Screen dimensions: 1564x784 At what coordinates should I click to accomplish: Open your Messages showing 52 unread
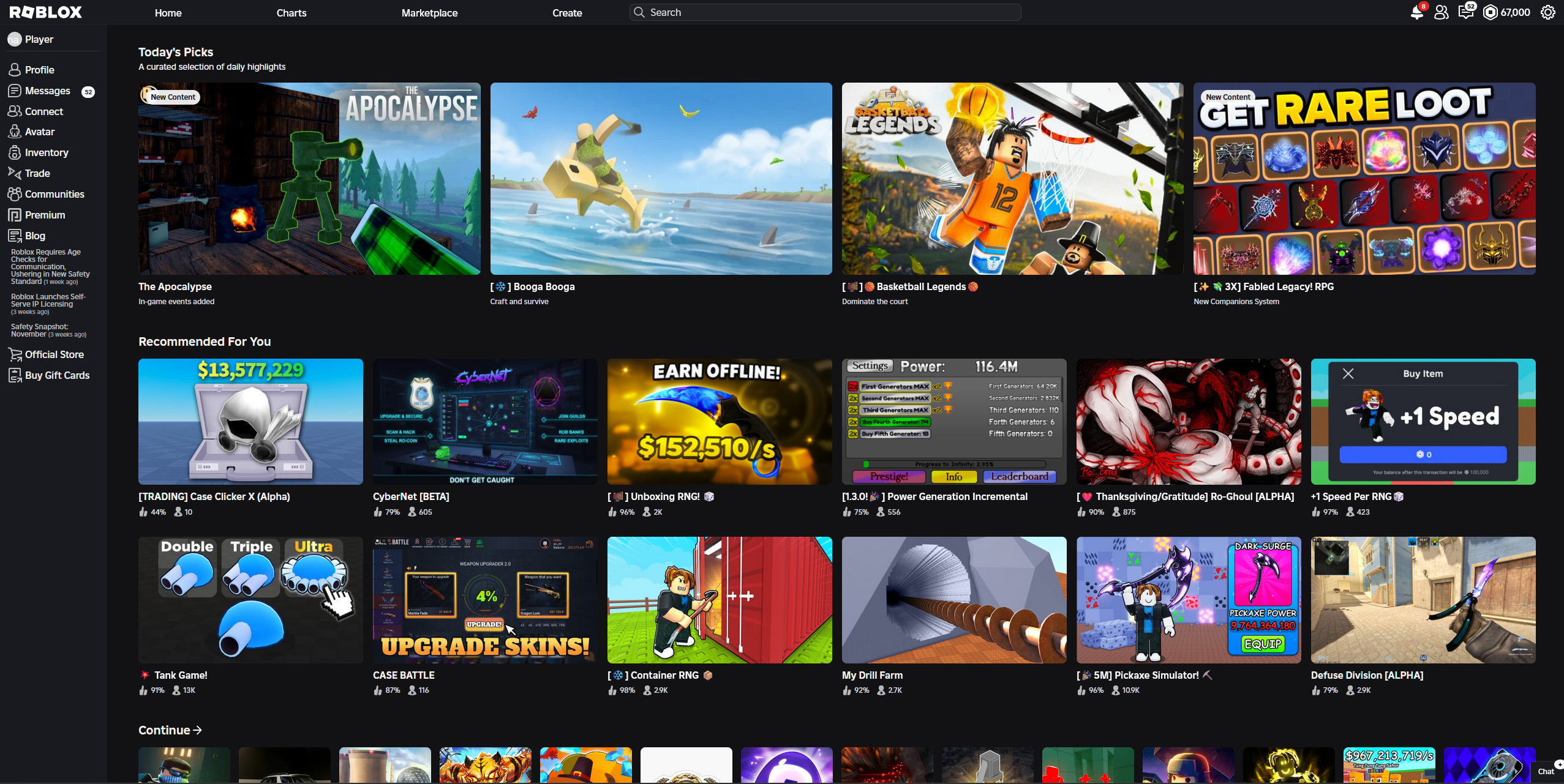point(47,91)
